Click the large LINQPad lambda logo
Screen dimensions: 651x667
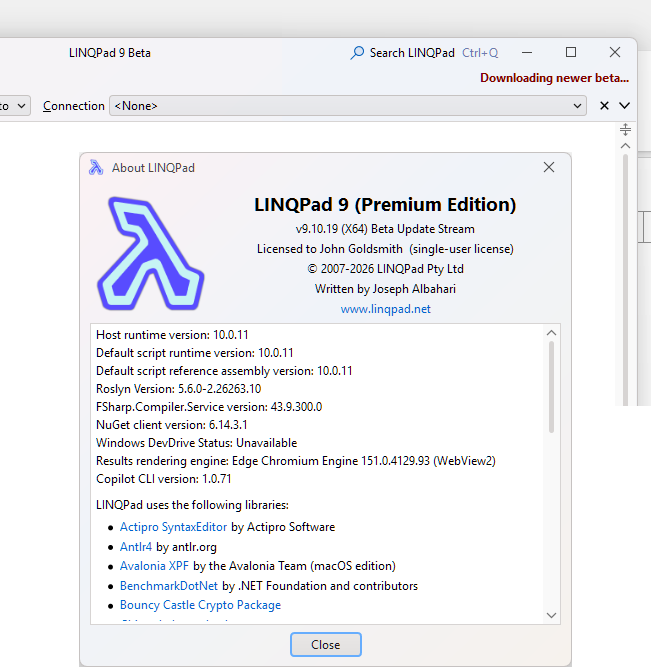[x=150, y=253]
